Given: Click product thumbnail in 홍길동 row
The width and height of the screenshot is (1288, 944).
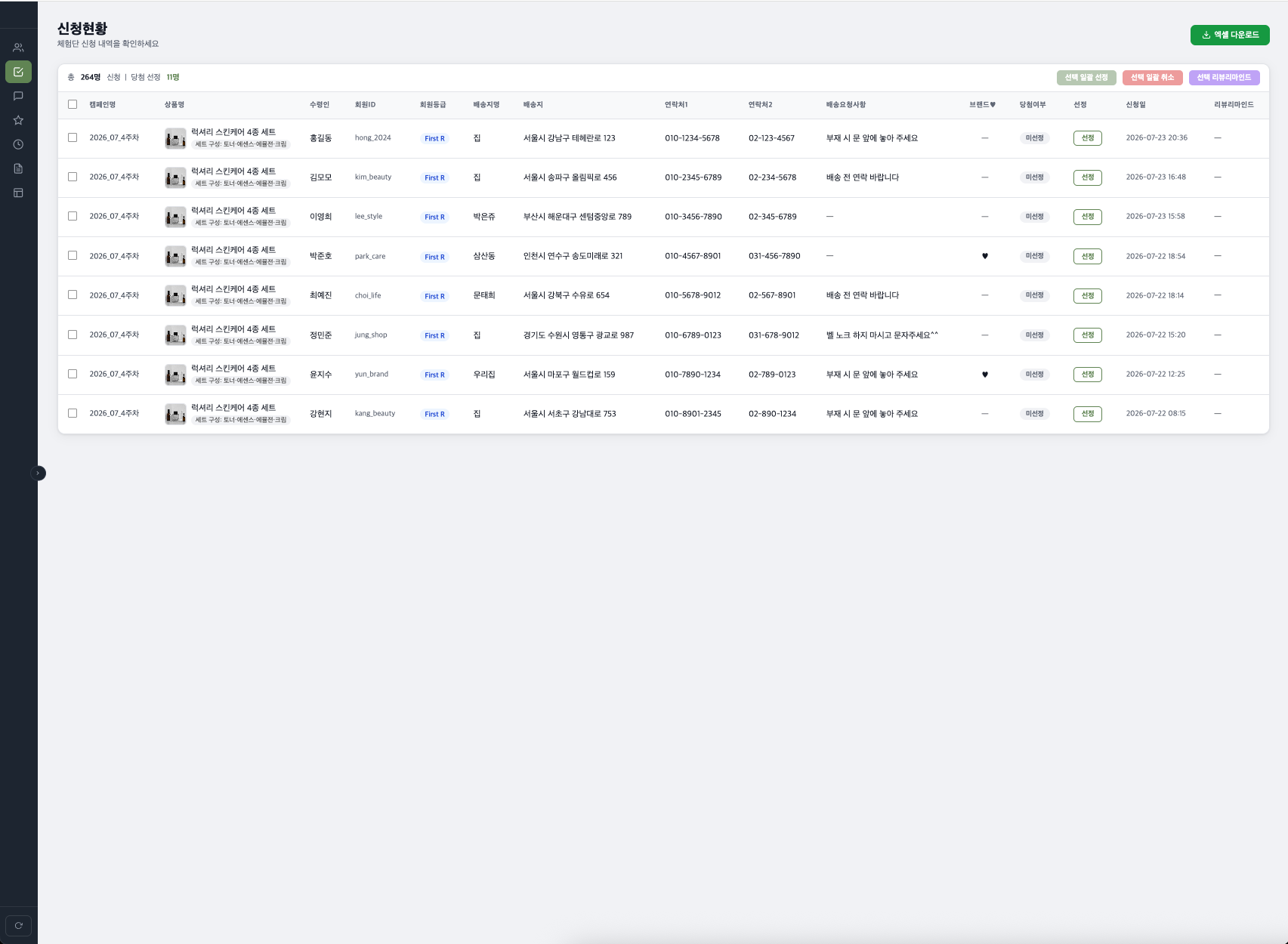Looking at the screenshot, I should click(x=175, y=138).
